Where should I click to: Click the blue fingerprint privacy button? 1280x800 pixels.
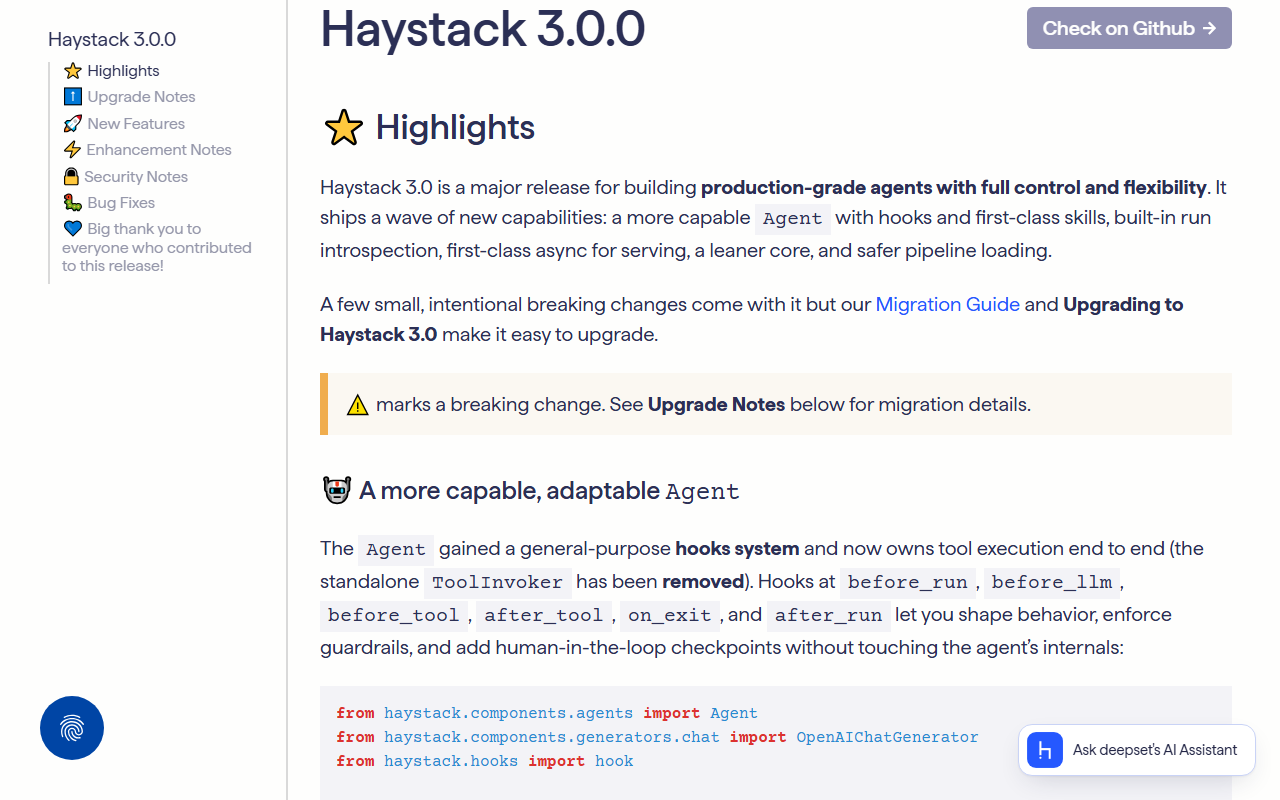pos(72,728)
